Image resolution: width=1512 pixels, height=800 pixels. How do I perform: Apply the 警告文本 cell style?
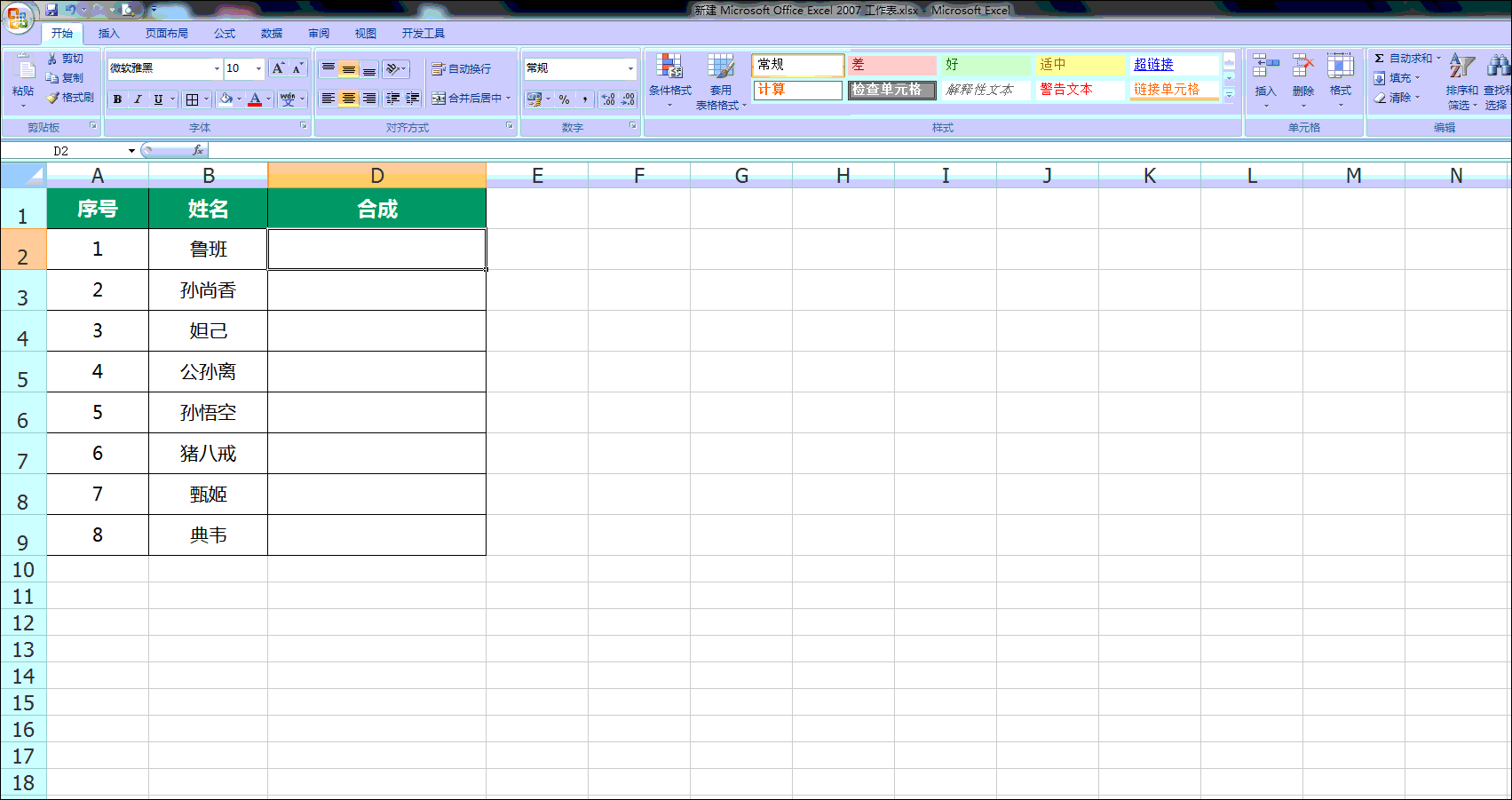[1081, 90]
